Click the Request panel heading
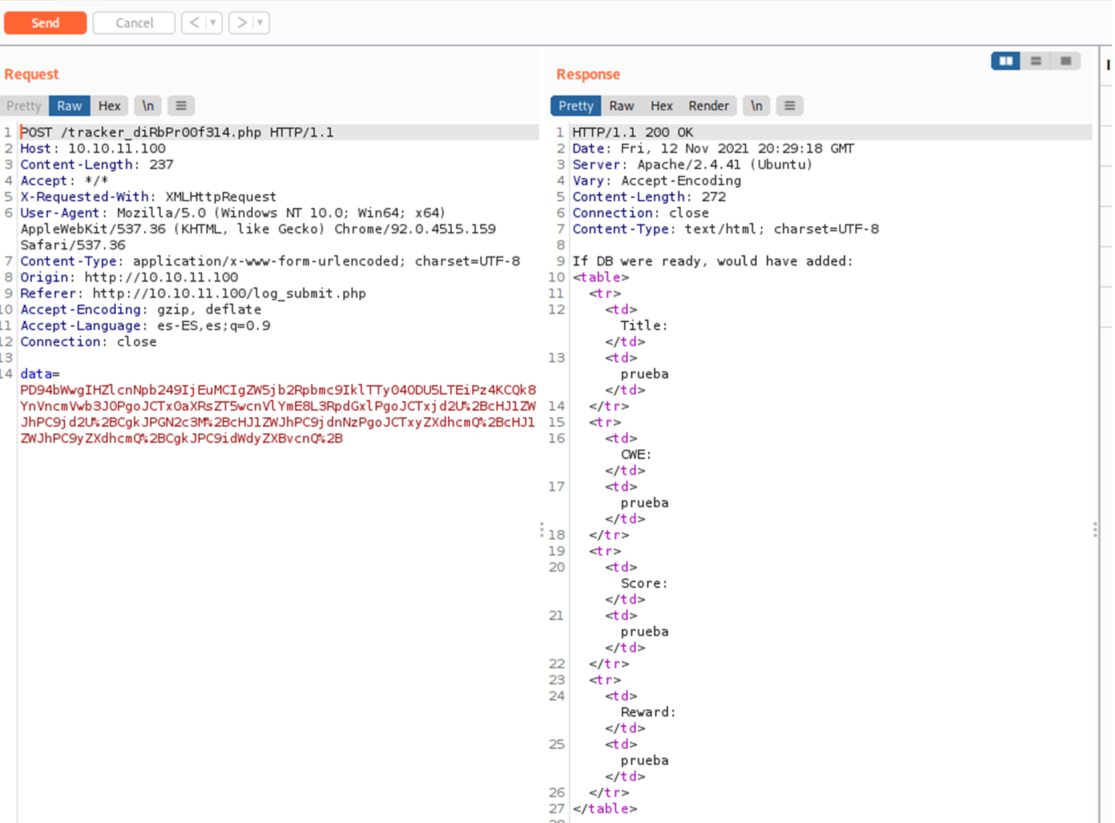1115x823 pixels. [x=31, y=74]
